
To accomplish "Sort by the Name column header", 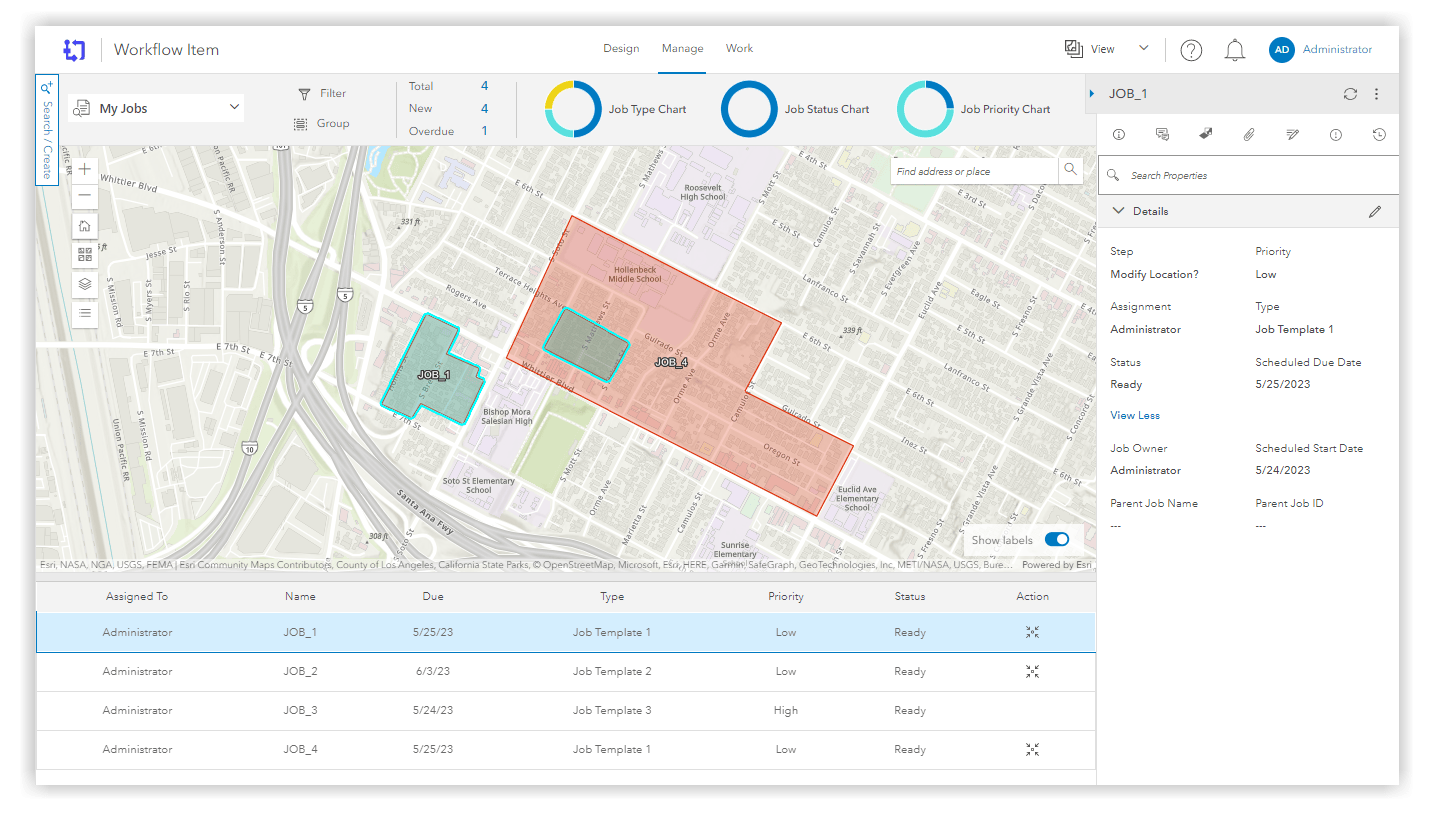I will tap(300, 597).
